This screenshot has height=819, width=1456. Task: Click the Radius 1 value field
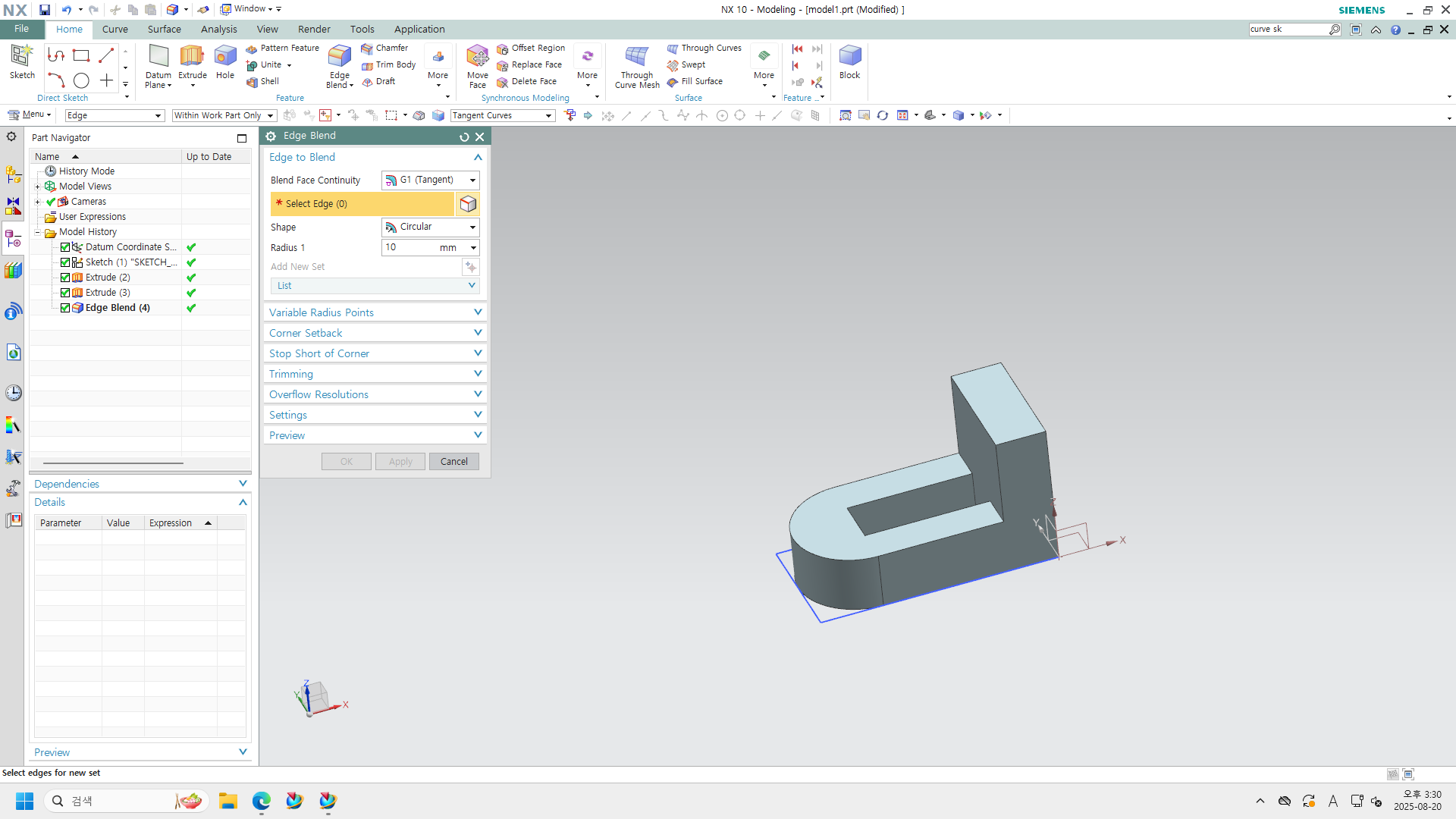pyautogui.click(x=409, y=248)
